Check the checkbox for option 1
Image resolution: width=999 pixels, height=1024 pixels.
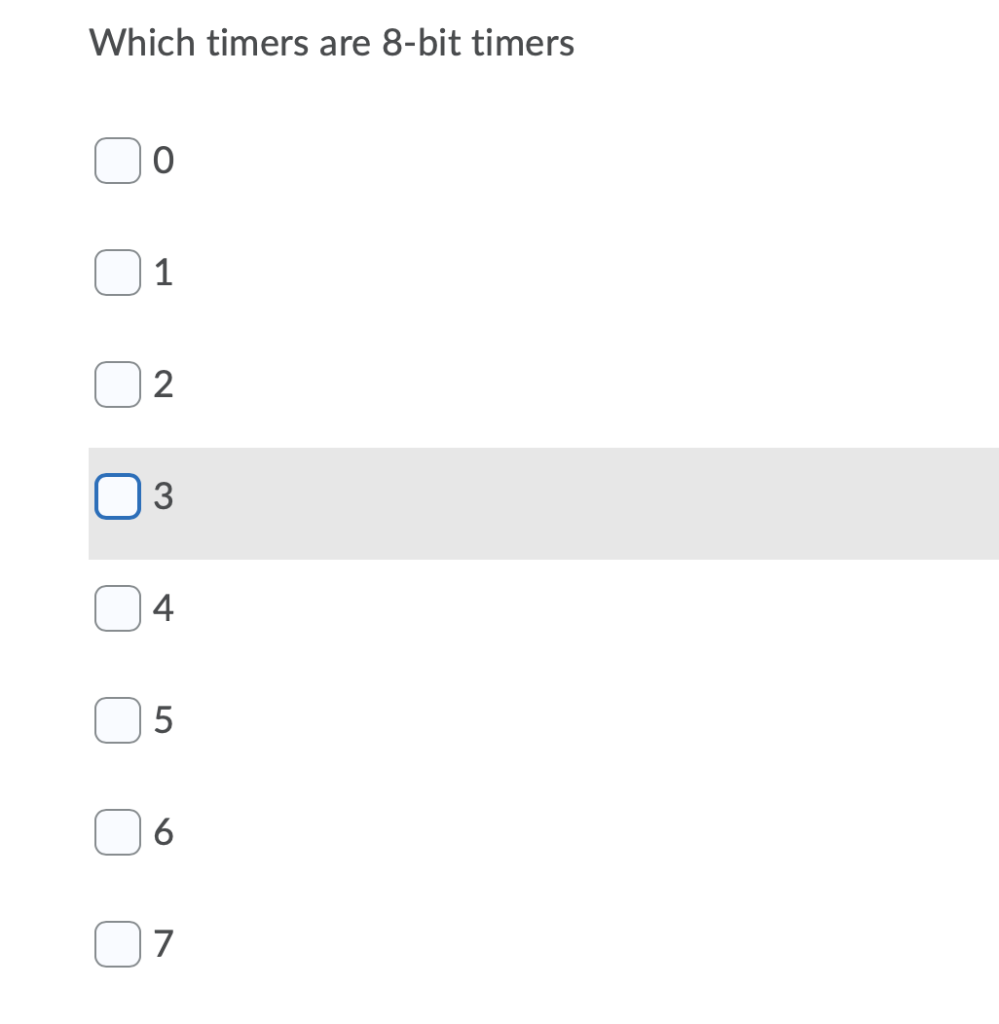coord(117,272)
